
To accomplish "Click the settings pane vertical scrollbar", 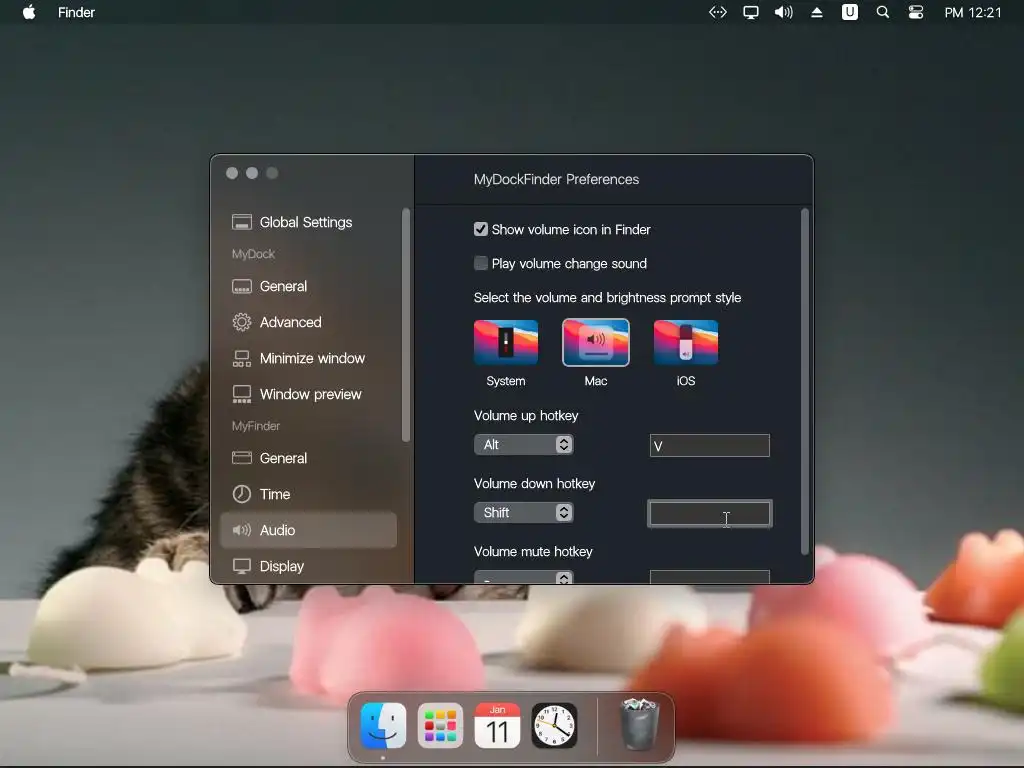I will pos(805,382).
